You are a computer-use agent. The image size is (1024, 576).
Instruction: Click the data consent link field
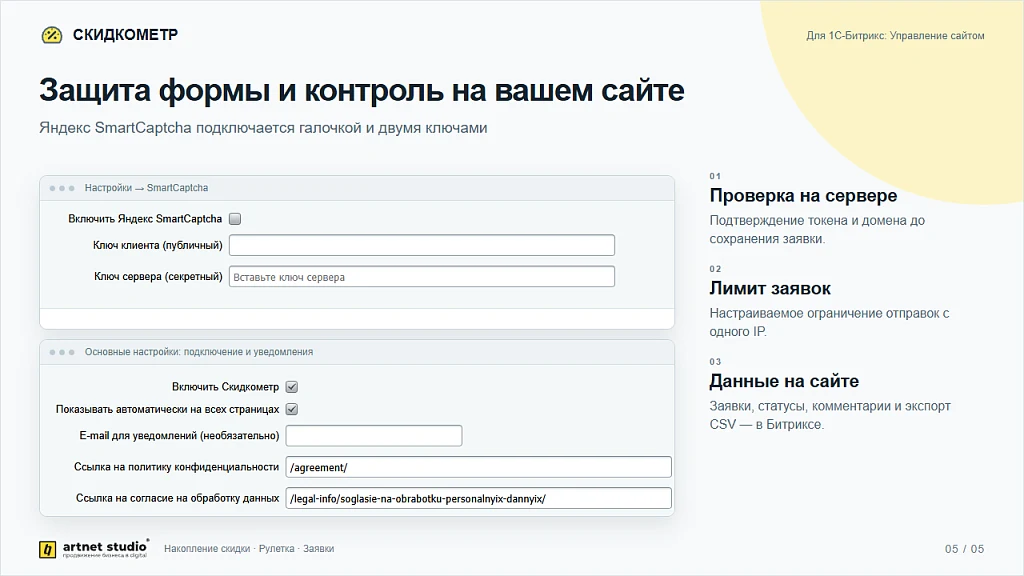[479, 498]
